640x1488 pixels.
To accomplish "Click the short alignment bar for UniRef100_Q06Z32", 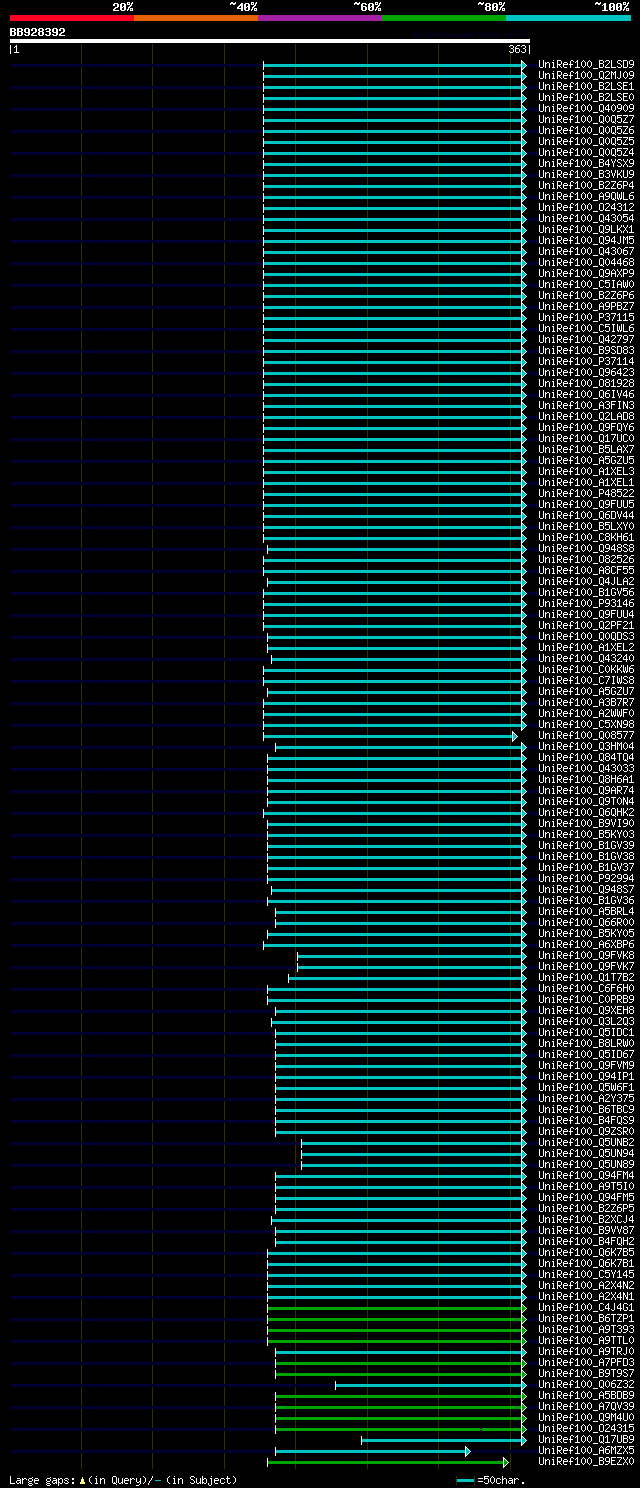I will 430,1385.
